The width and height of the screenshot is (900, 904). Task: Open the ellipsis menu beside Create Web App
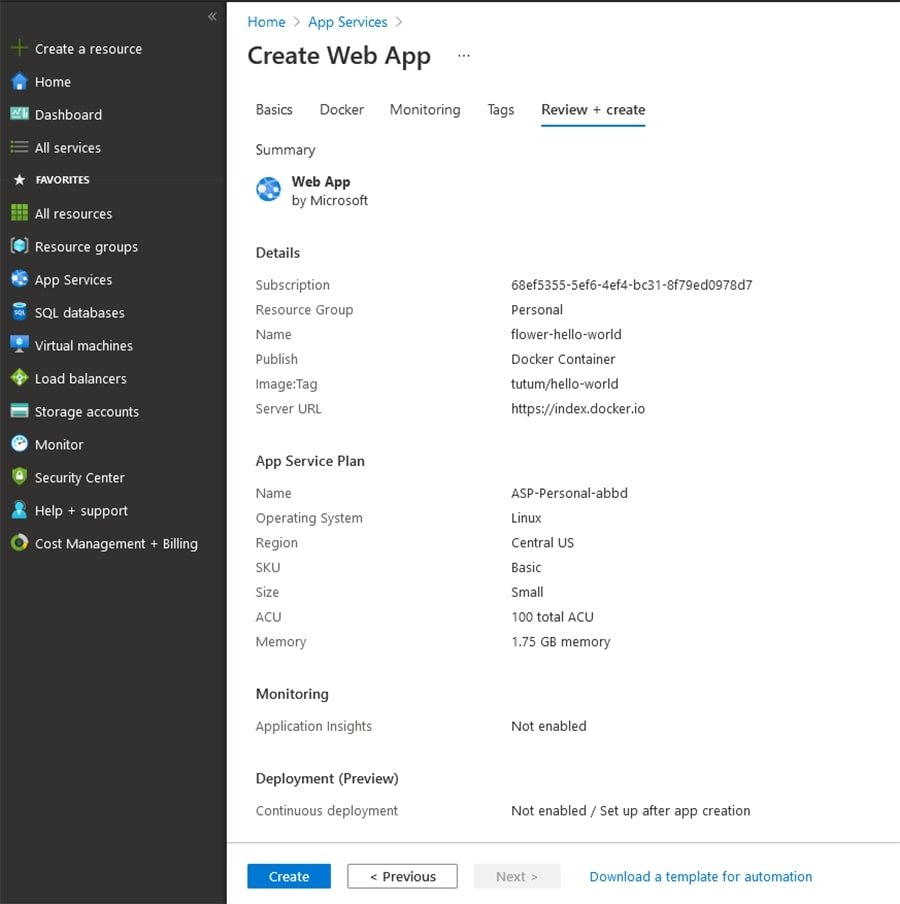click(463, 56)
